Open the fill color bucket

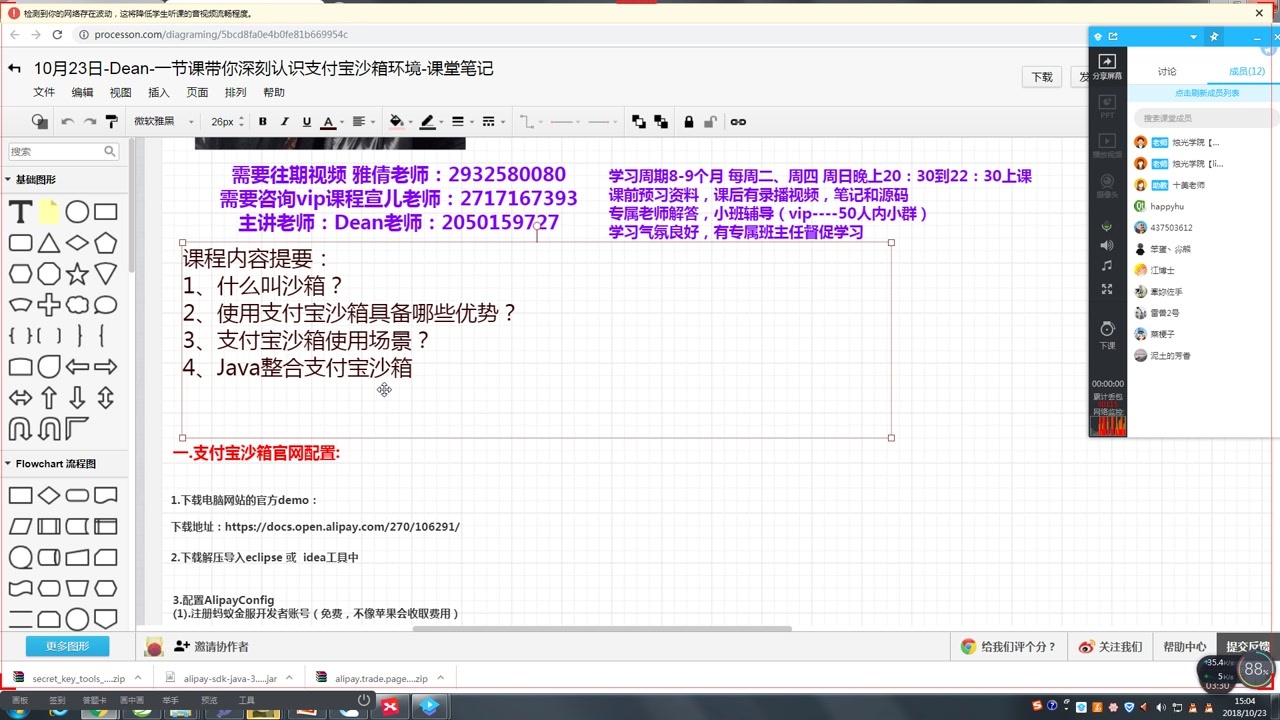pos(399,122)
